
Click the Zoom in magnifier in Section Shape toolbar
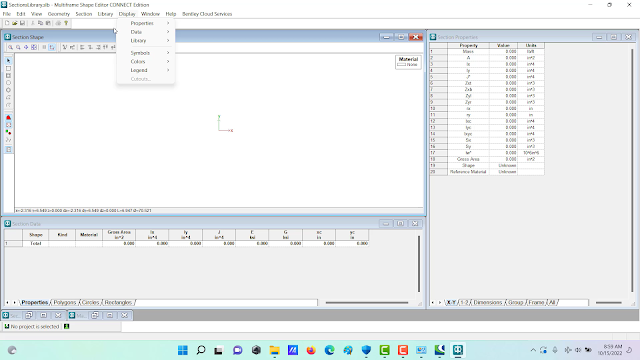[11, 47]
